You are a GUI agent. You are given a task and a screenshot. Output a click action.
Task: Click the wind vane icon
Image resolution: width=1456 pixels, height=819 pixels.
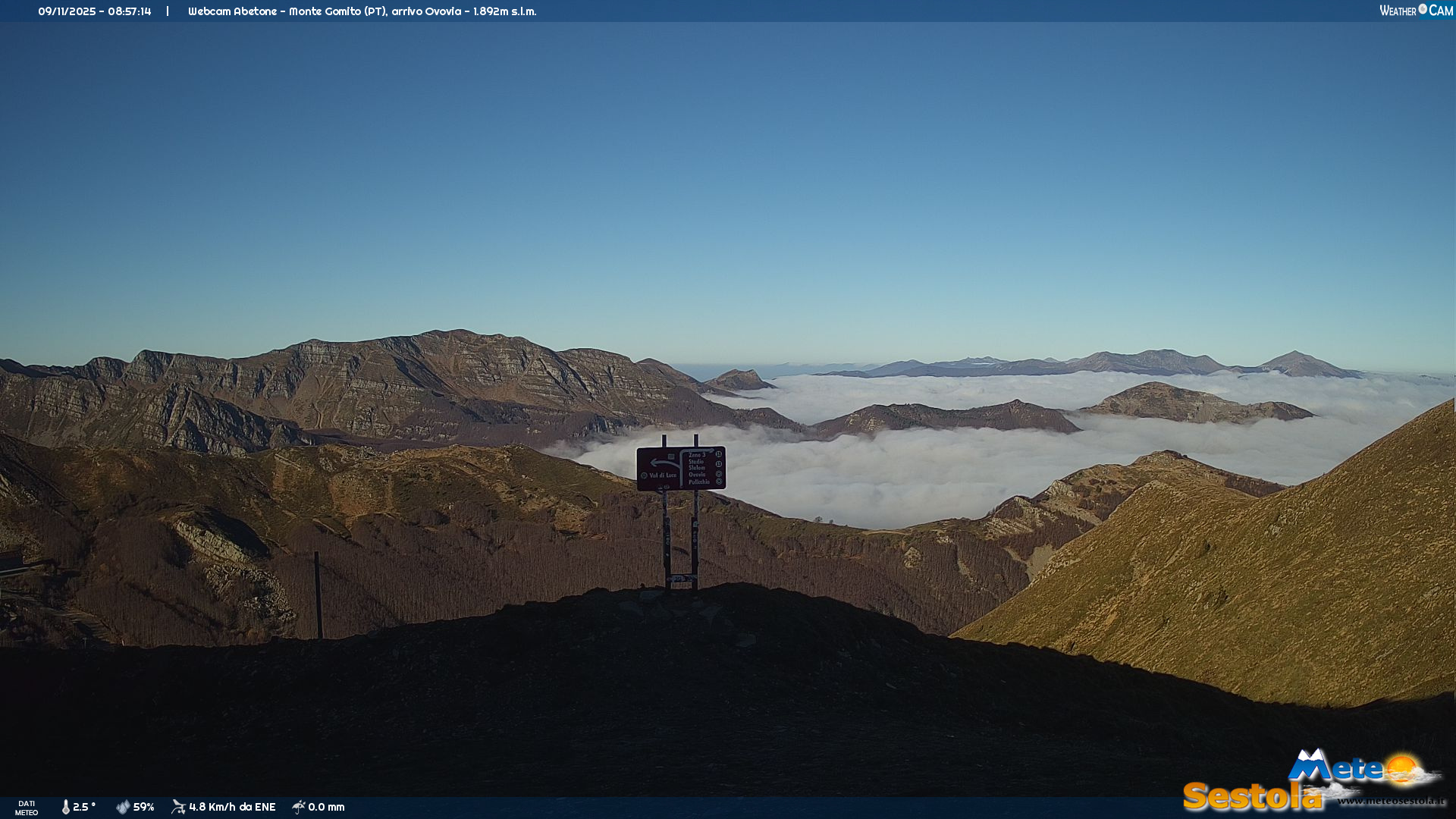coord(178,807)
